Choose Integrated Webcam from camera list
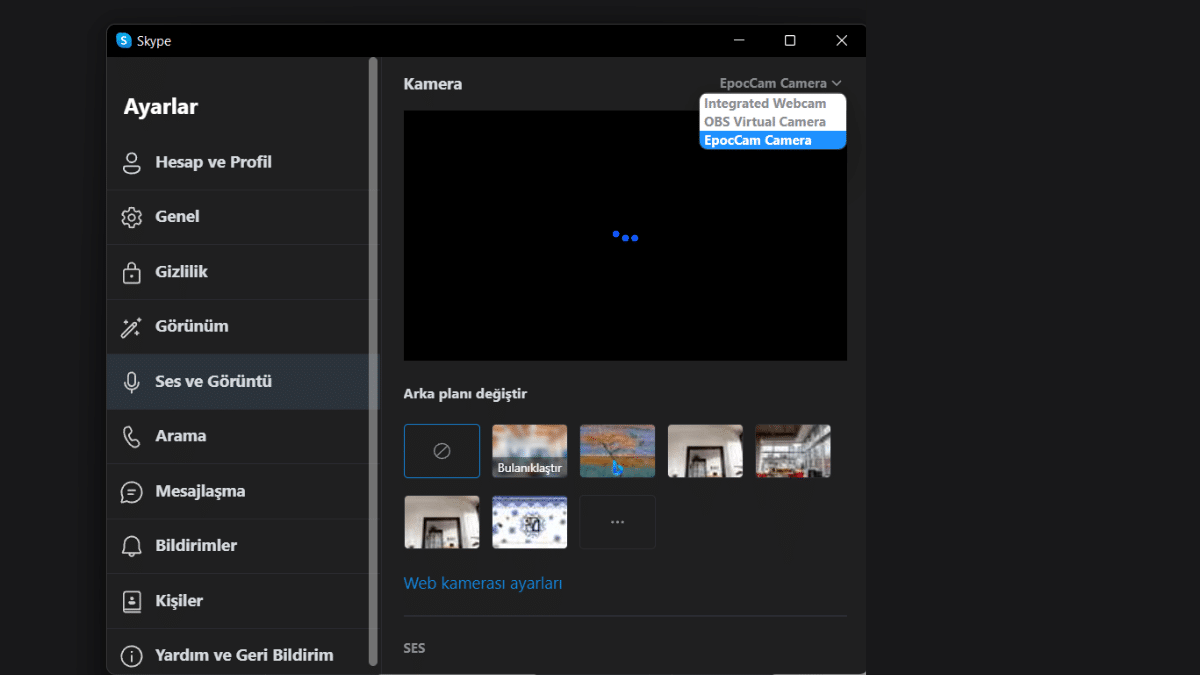Screen dimensions: 1200x675 point(773,104)
